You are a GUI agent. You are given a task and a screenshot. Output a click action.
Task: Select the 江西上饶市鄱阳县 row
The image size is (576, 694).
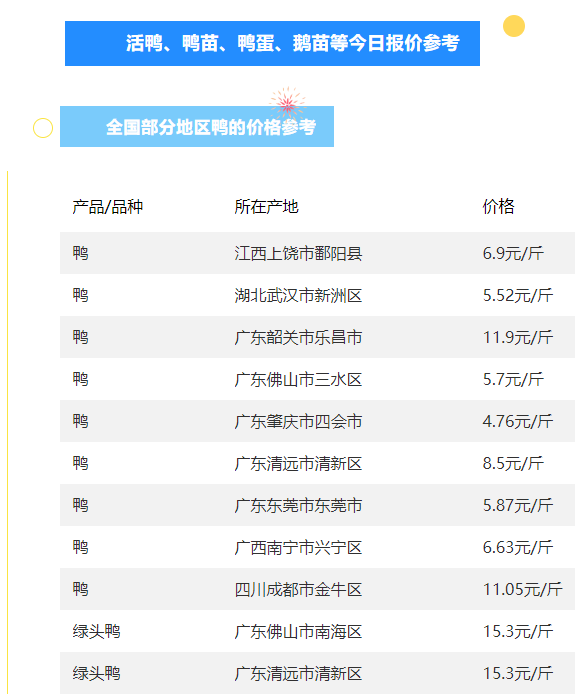(317, 253)
